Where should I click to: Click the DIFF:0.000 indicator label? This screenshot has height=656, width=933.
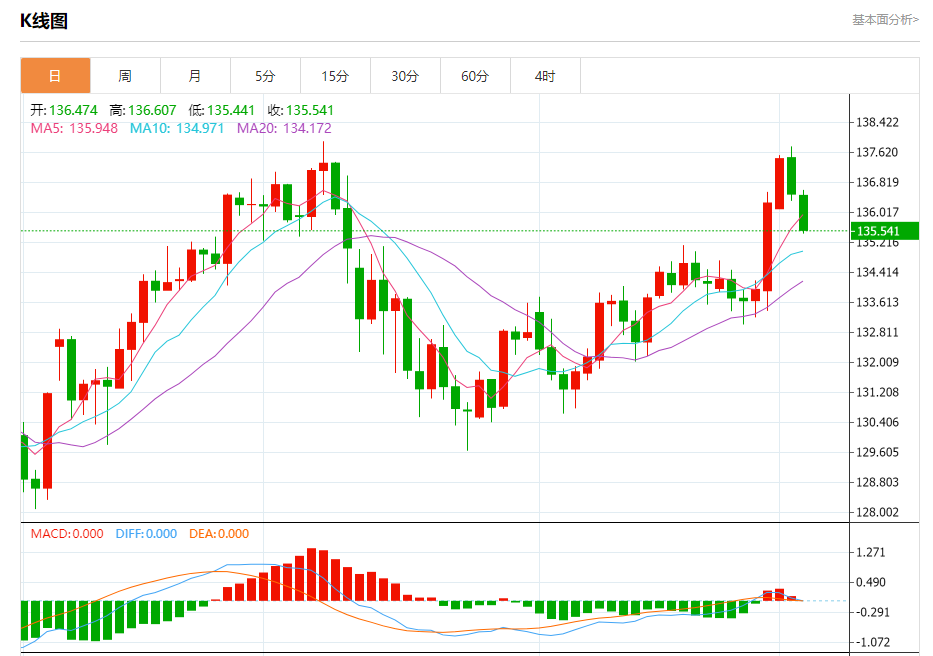click(146, 533)
